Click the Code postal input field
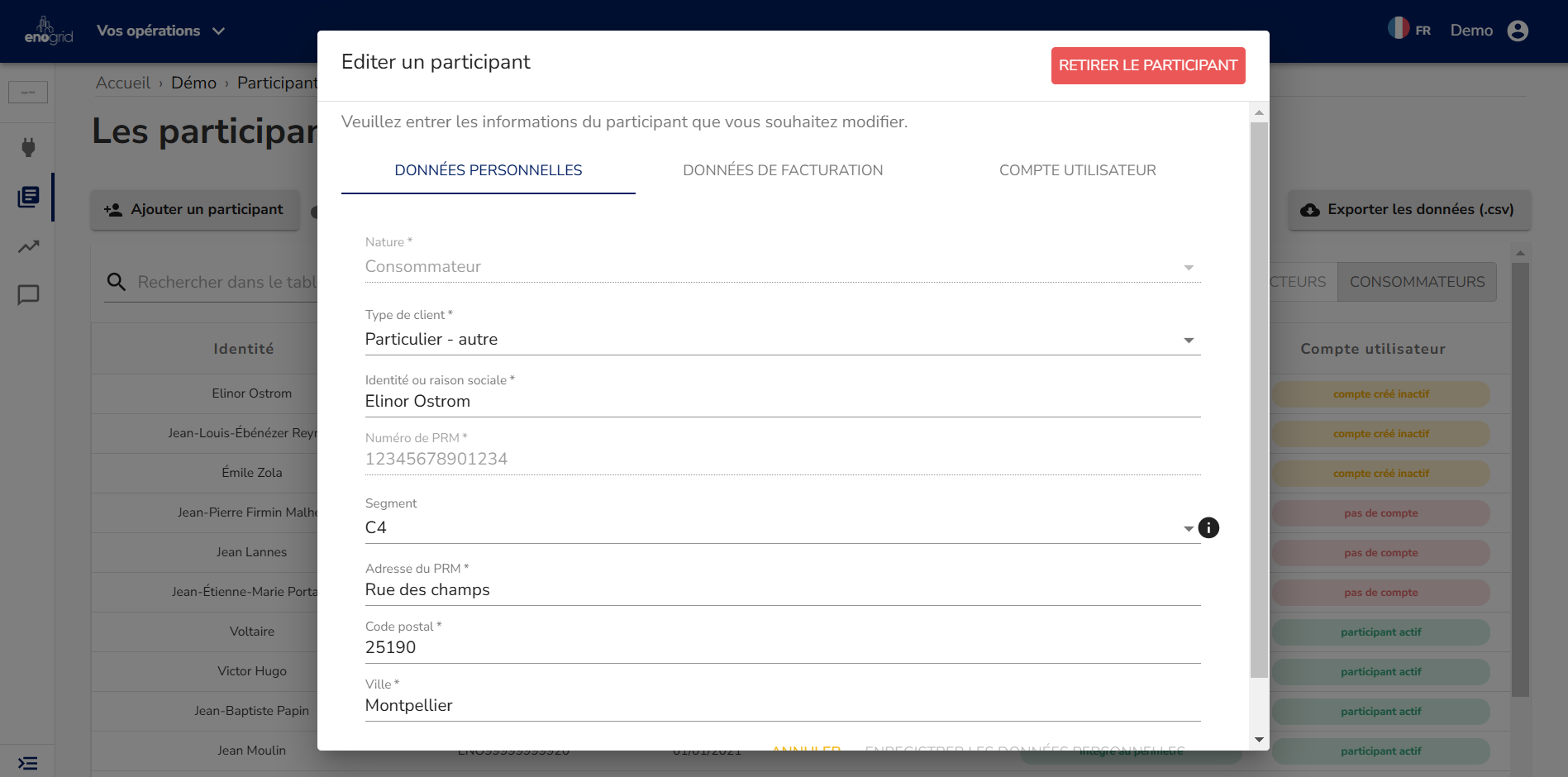This screenshot has width=1568, height=777. [x=782, y=647]
